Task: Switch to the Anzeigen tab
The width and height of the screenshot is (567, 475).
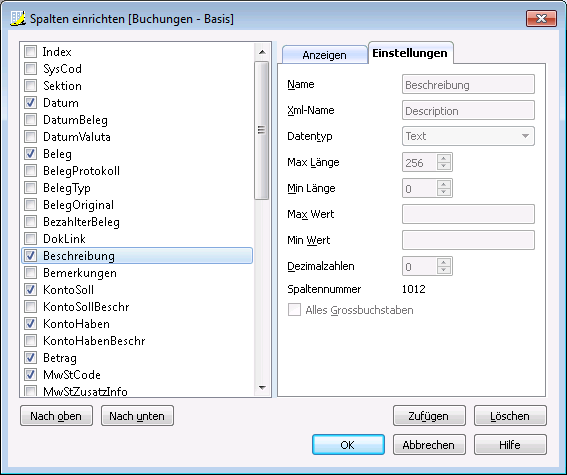Action: (324, 55)
